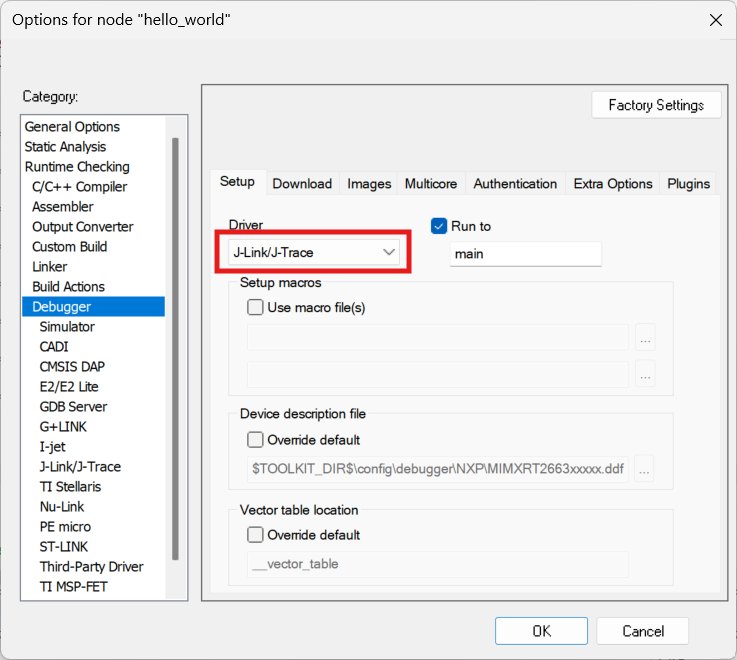
Task: Browse for first macro file with ellipsis button
Action: point(645,338)
